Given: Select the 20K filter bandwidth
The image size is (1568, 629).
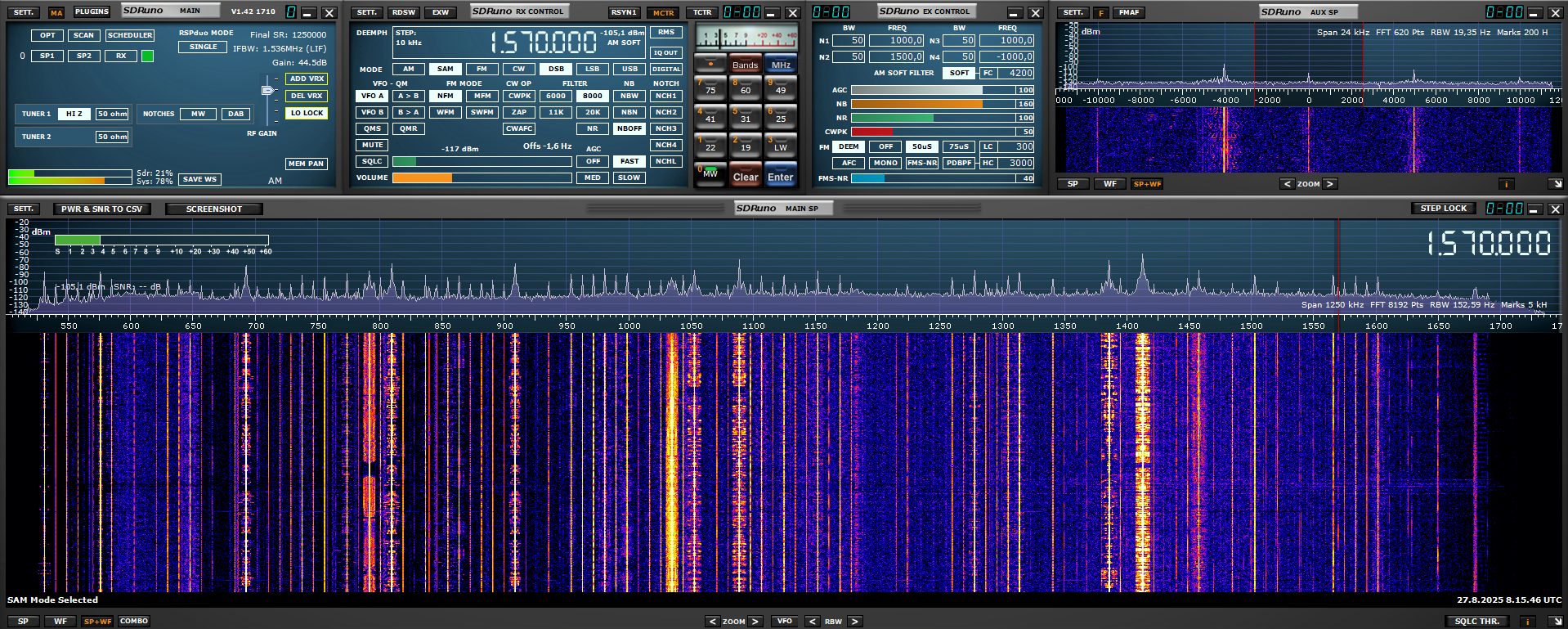Looking at the screenshot, I should 592,112.
